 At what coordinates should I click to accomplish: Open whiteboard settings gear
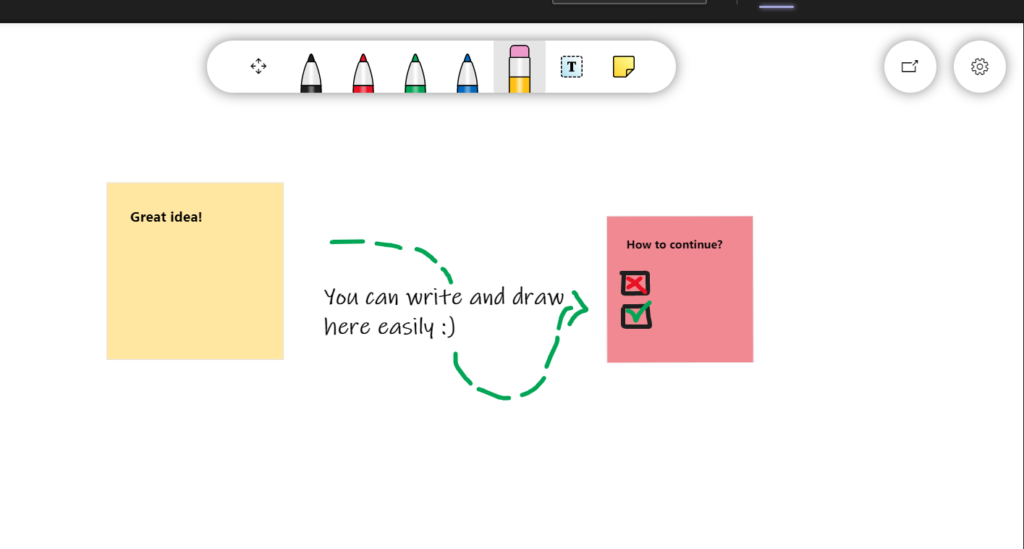(979, 67)
